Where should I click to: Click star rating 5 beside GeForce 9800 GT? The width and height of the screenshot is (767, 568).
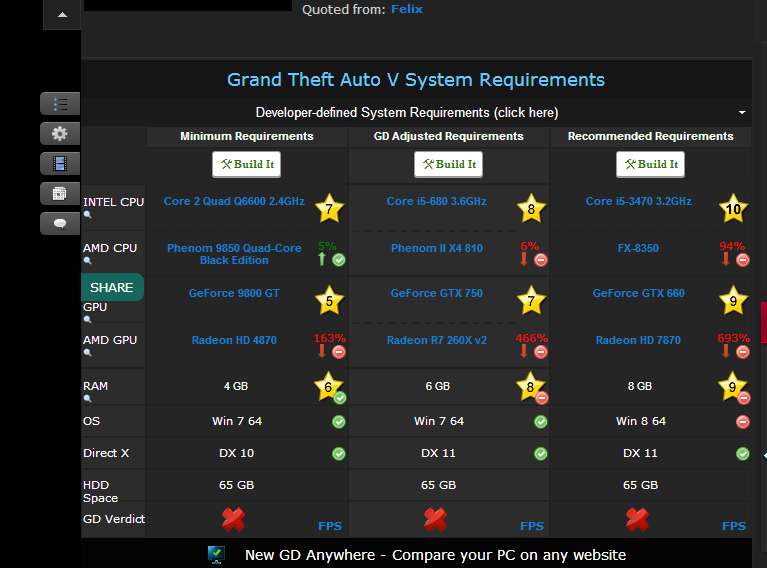(x=329, y=300)
